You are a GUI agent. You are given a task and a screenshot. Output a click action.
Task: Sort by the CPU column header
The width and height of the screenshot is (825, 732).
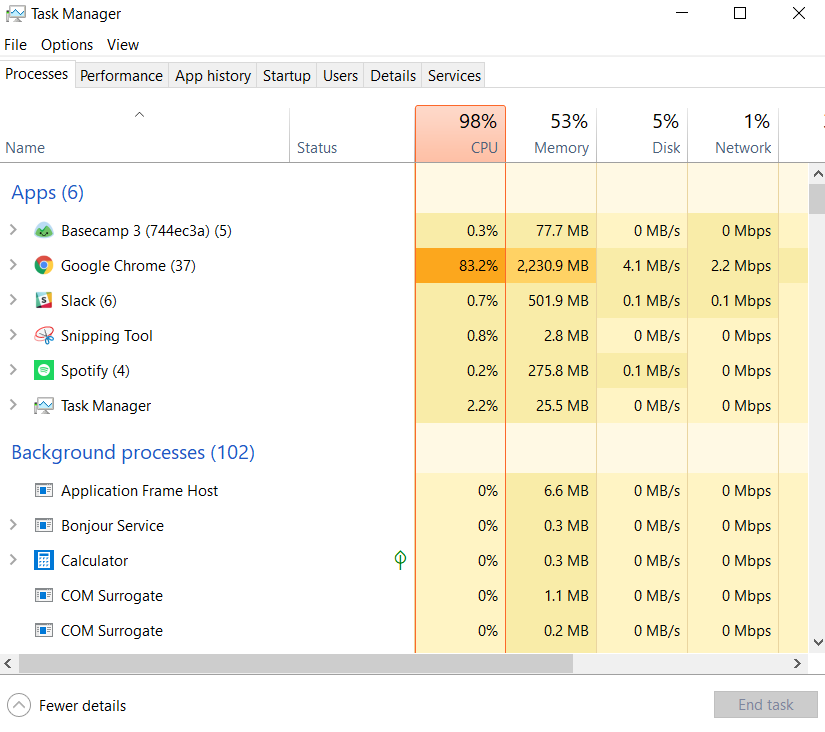pos(460,134)
